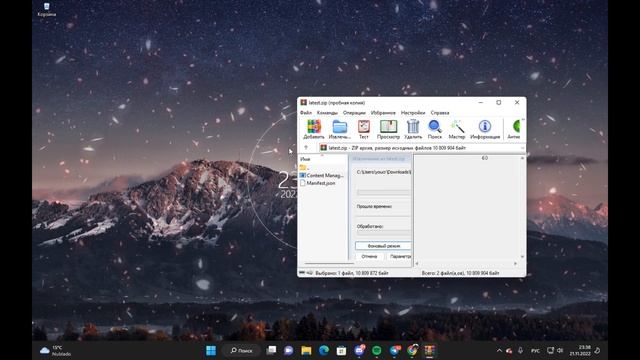Image resolution: width=640 pixels, height=360 pixels.
Task: Expand the toolbar overflow chevron
Action: point(523,120)
